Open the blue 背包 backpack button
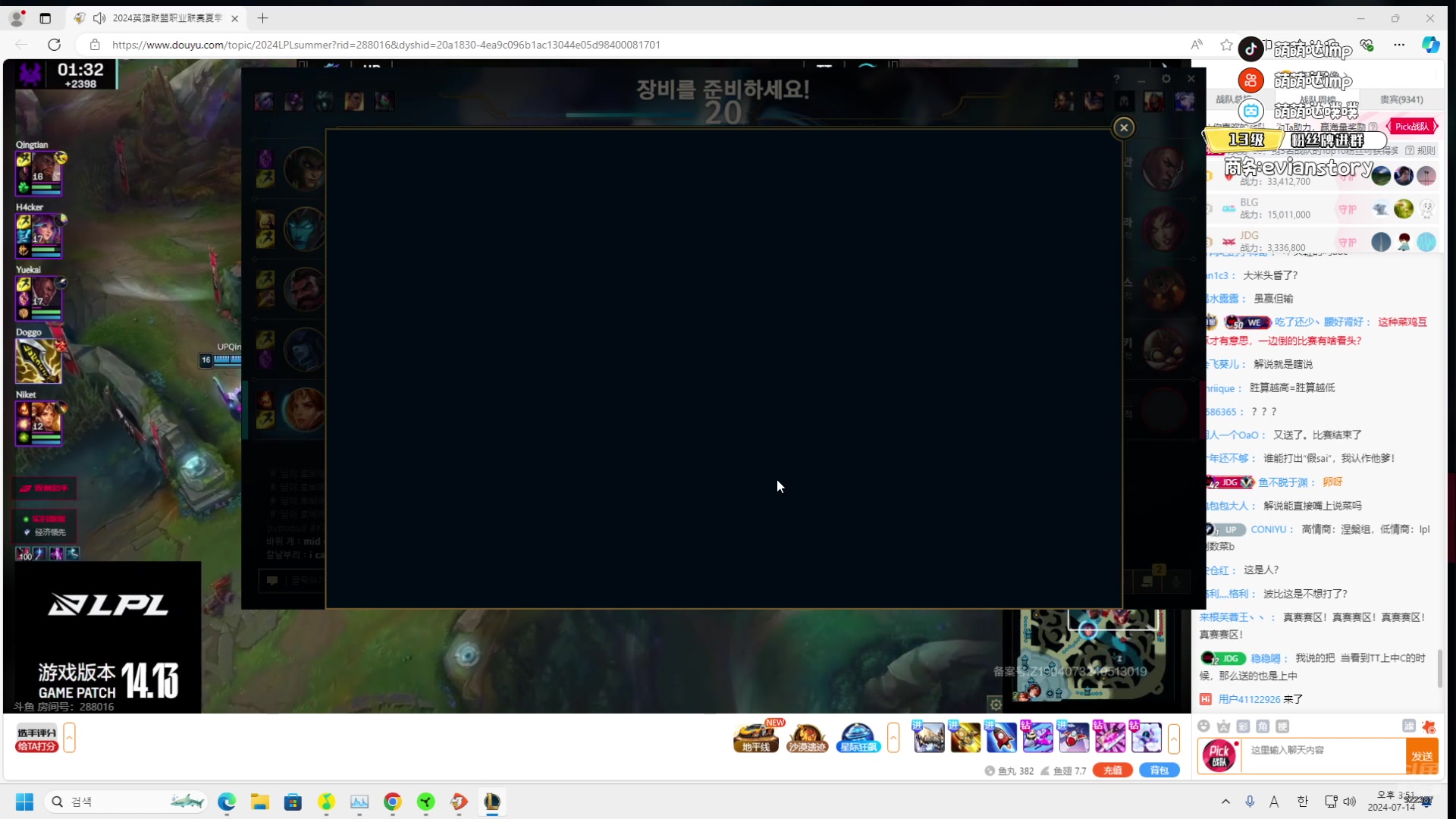The height and width of the screenshot is (819, 1456). (x=1159, y=770)
